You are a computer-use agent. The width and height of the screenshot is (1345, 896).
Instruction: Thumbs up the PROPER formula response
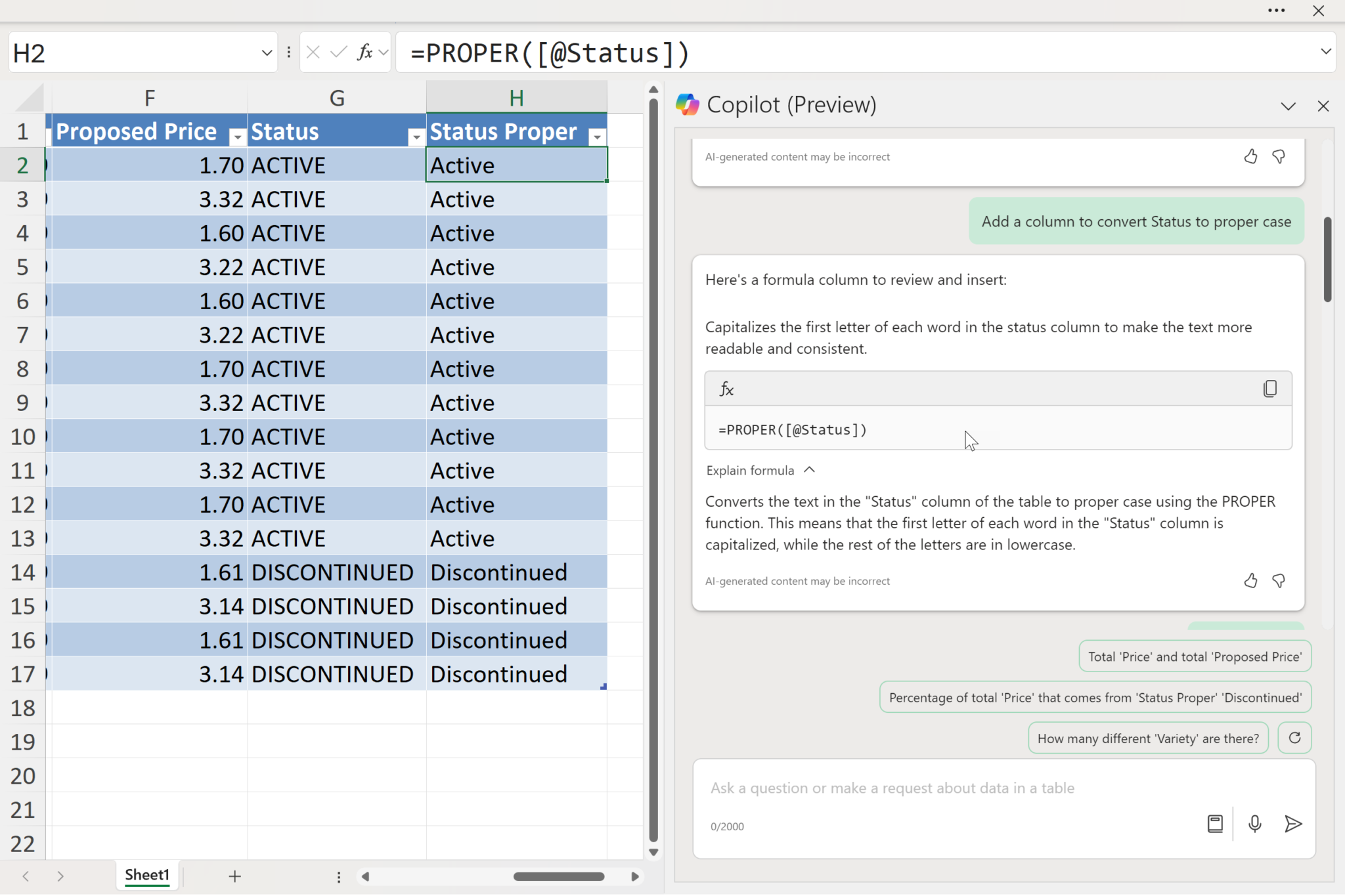(1250, 581)
